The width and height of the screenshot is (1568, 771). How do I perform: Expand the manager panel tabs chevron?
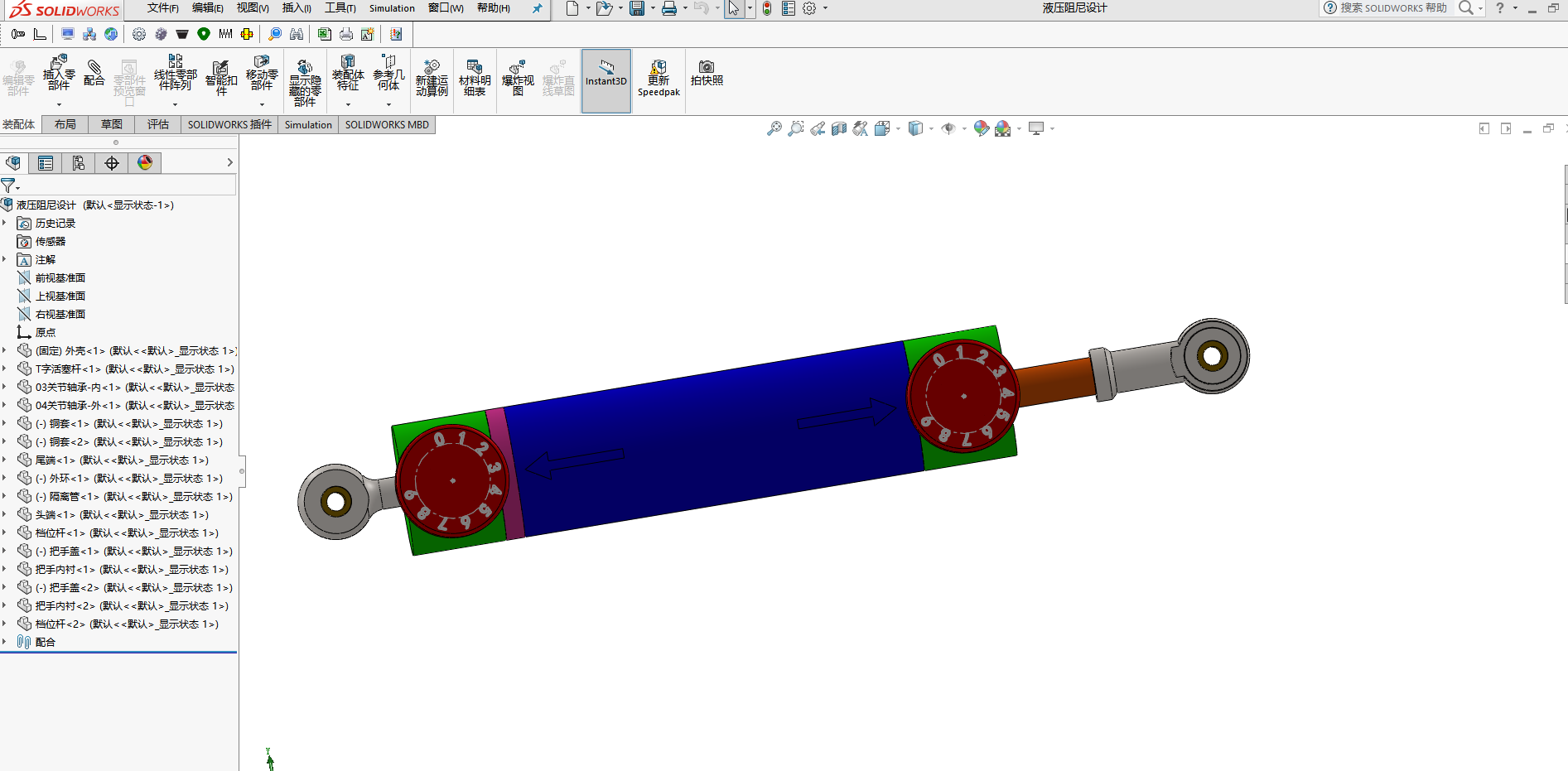pos(229,162)
